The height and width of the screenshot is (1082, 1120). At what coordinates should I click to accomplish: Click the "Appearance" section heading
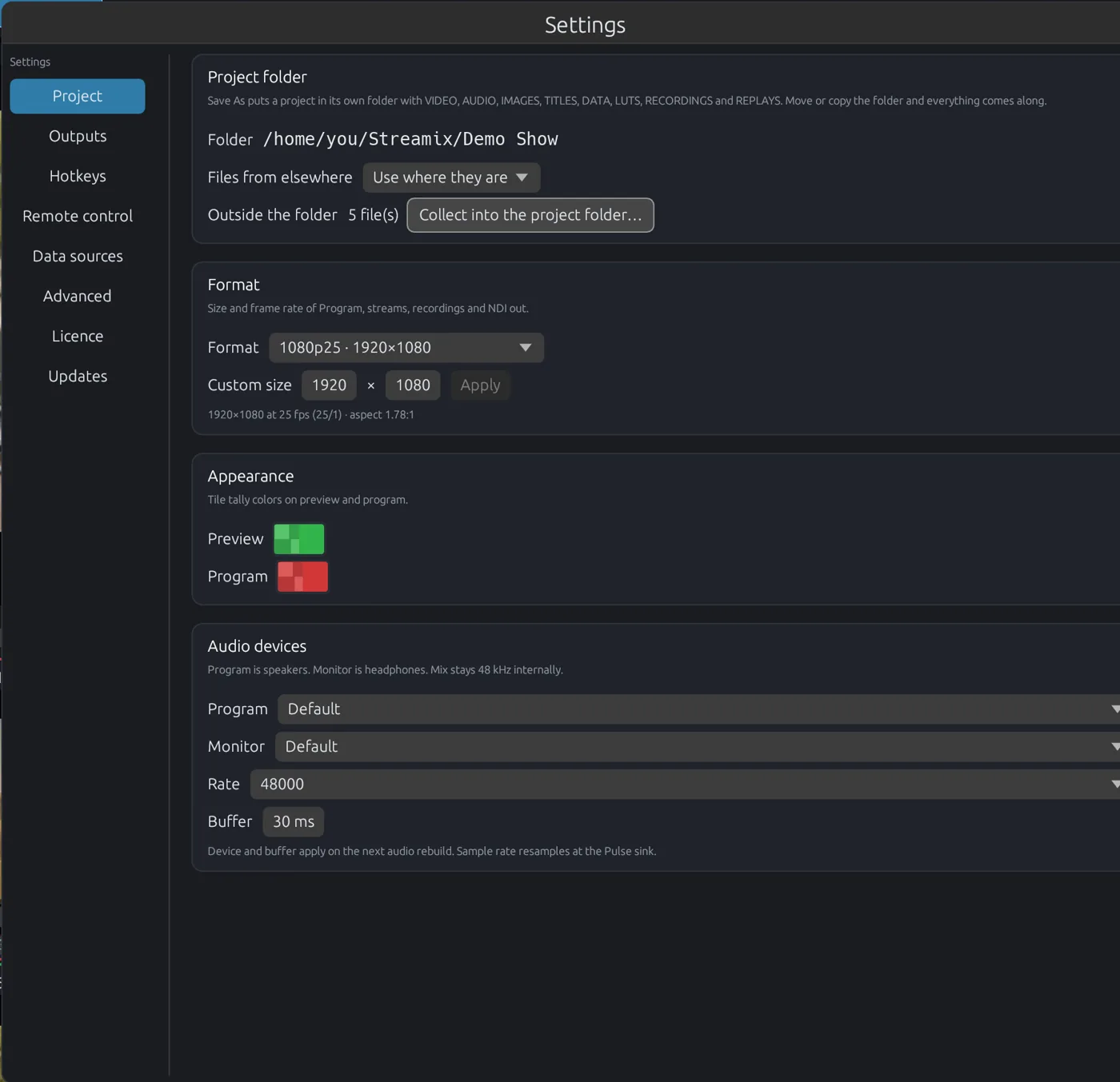[x=250, y=476]
